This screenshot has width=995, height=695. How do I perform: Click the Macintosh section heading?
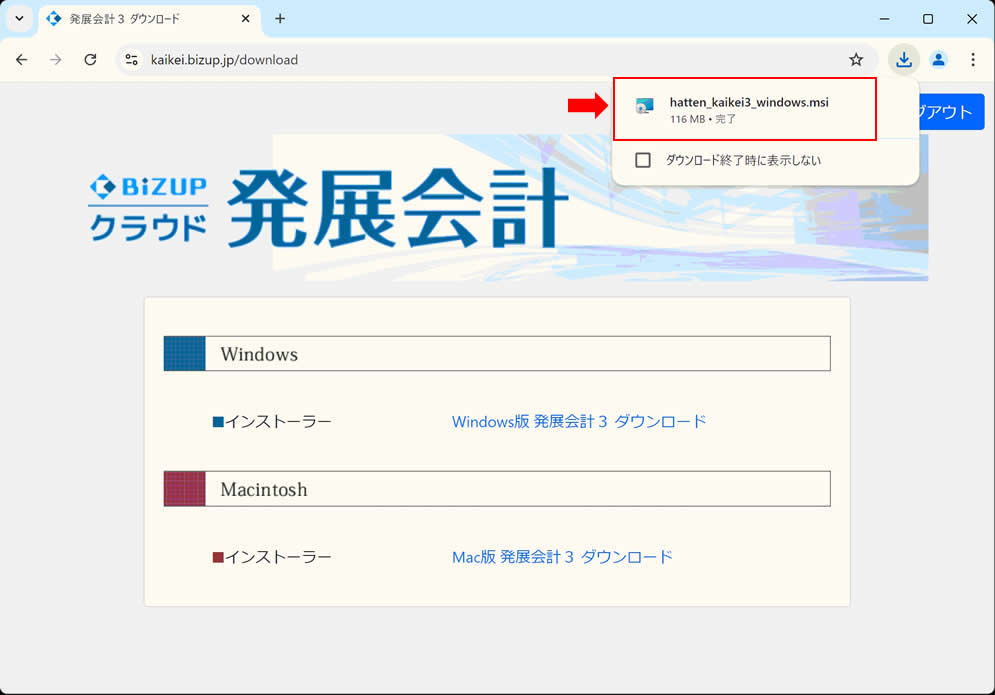coord(497,489)
